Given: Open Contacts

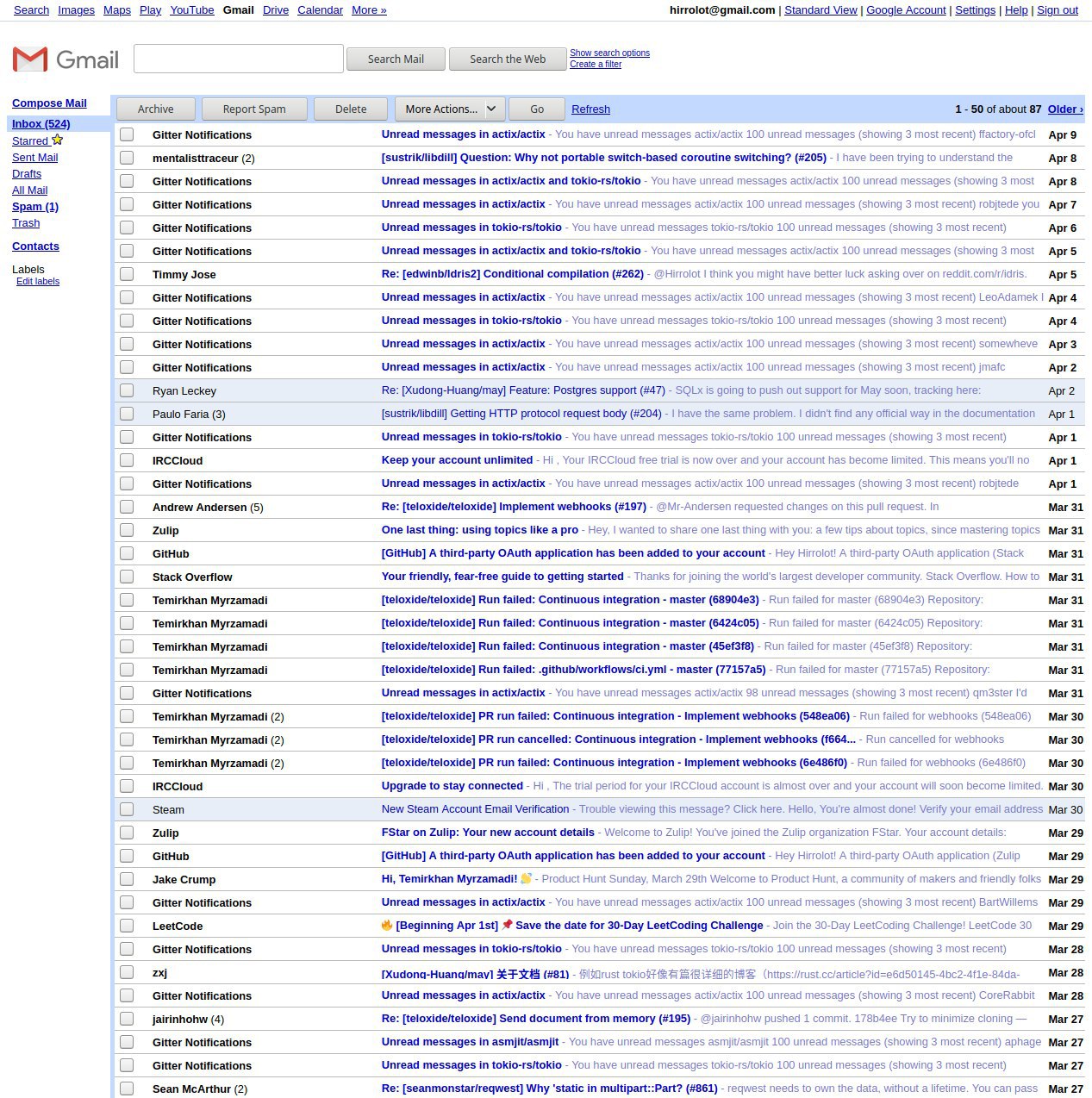Looking at the screenshot, I should (35, 246).
